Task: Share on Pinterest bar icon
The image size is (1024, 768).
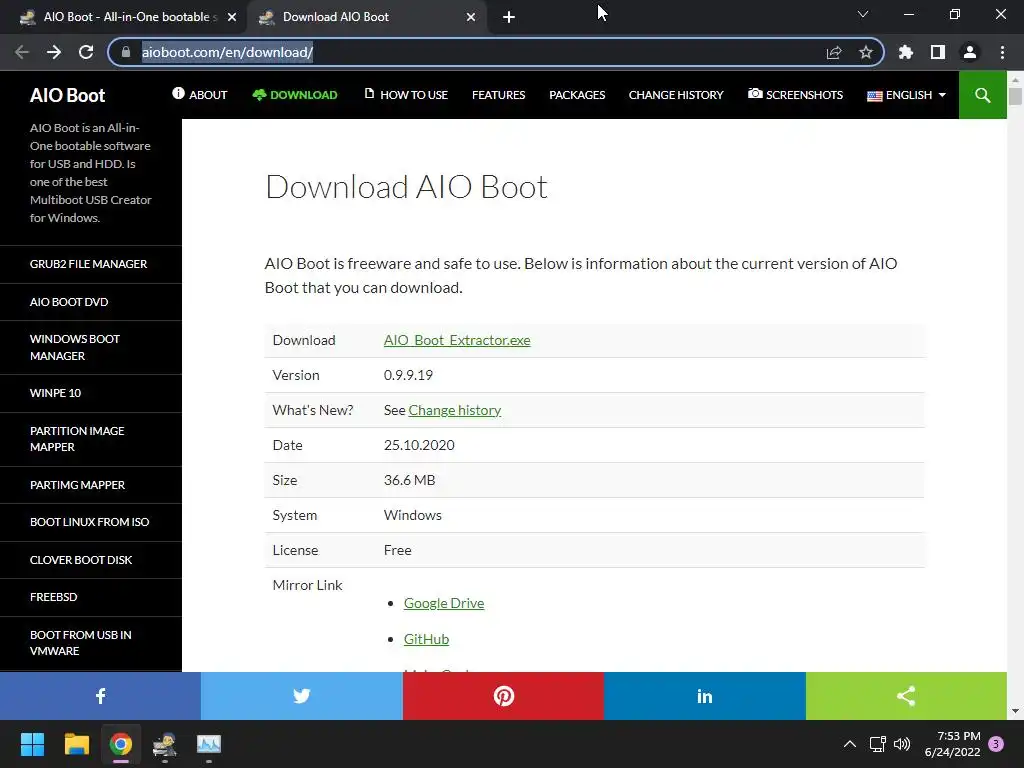Action: click(x=504, y=696)
